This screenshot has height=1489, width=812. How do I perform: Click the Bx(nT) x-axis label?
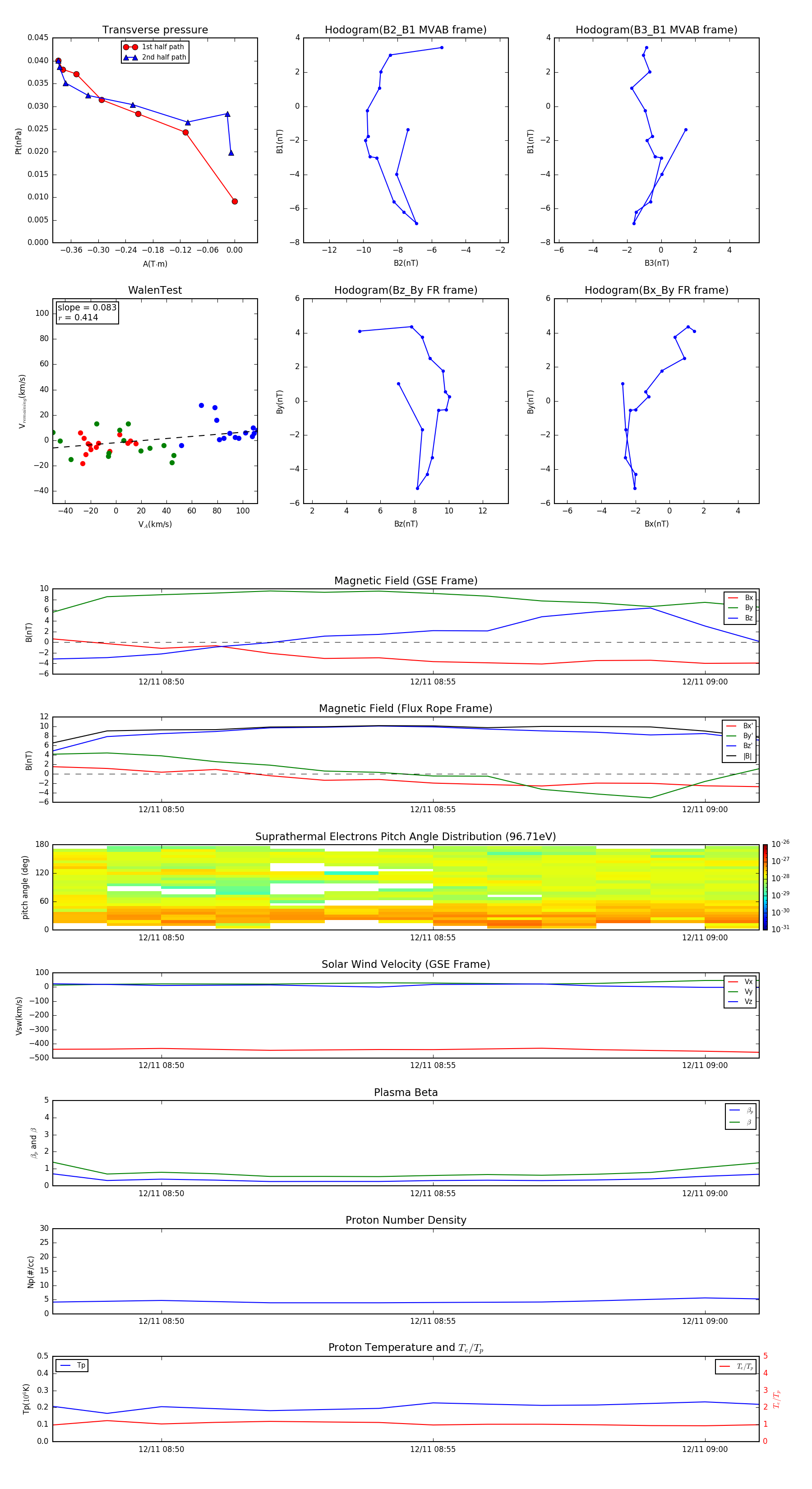pyautogui.click(x=656, y=524)
